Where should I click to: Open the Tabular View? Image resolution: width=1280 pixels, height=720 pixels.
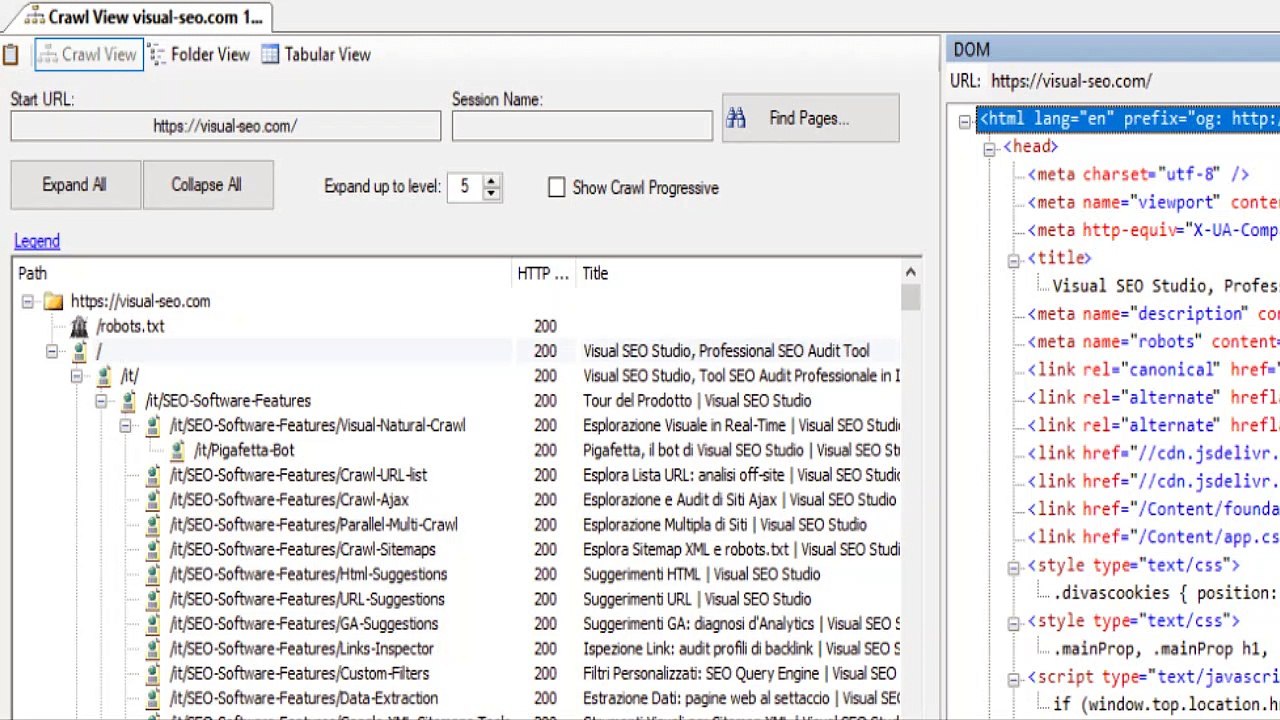pyautogui.click(x=316, y=55)
